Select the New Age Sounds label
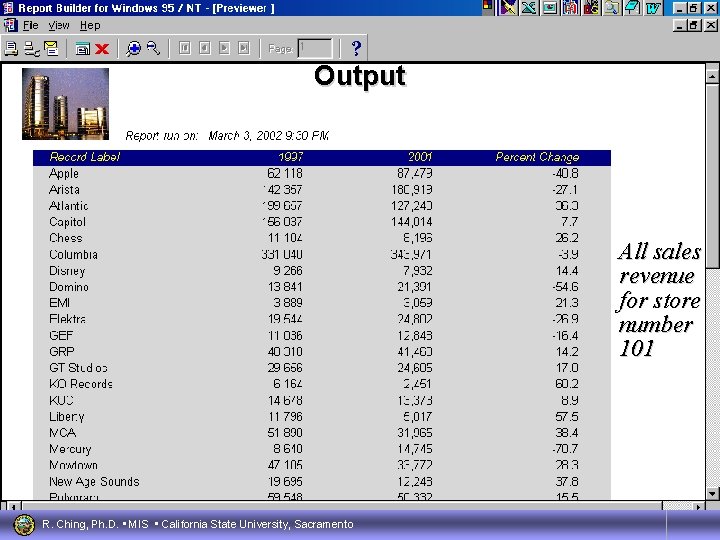The image size is (720, 540). pyautogui.click(x=94, y=482)
